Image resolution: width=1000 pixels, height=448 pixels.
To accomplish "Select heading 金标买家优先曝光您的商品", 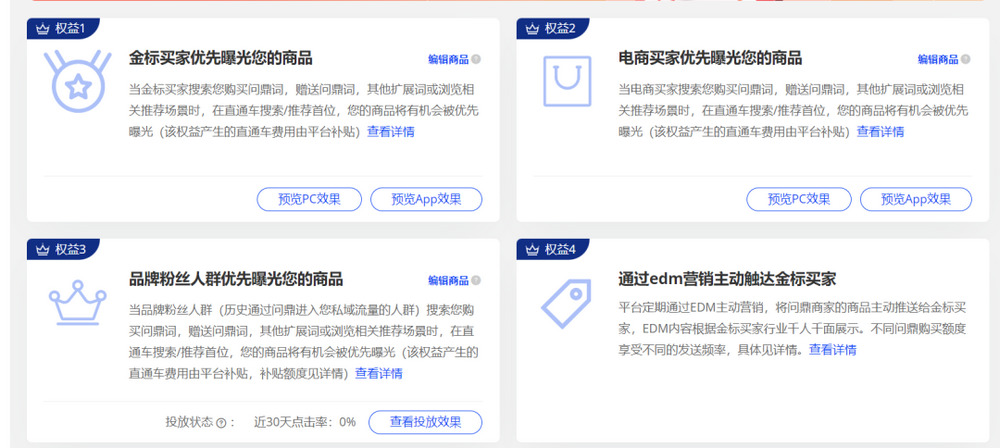I will 221,58.
